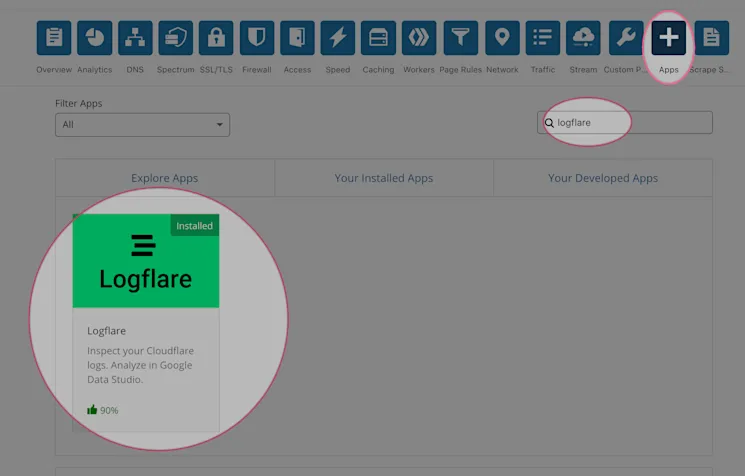Switch to Your Developed Apps tab

[603, 178]
